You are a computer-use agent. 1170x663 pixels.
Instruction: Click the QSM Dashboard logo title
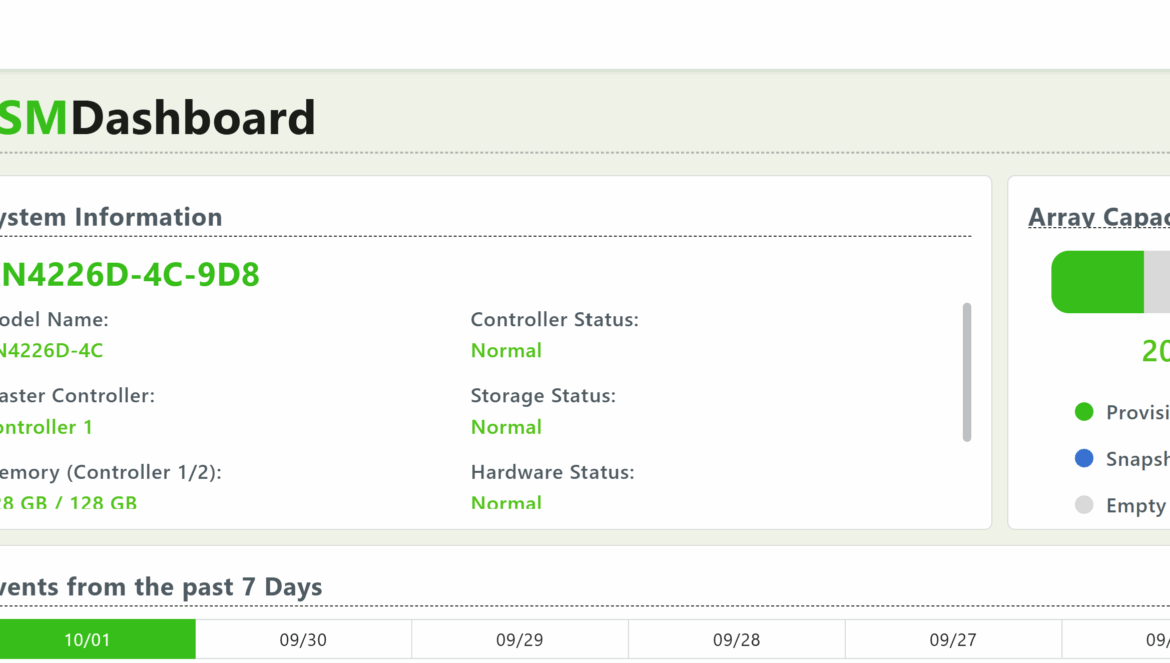tap(156, 118)
